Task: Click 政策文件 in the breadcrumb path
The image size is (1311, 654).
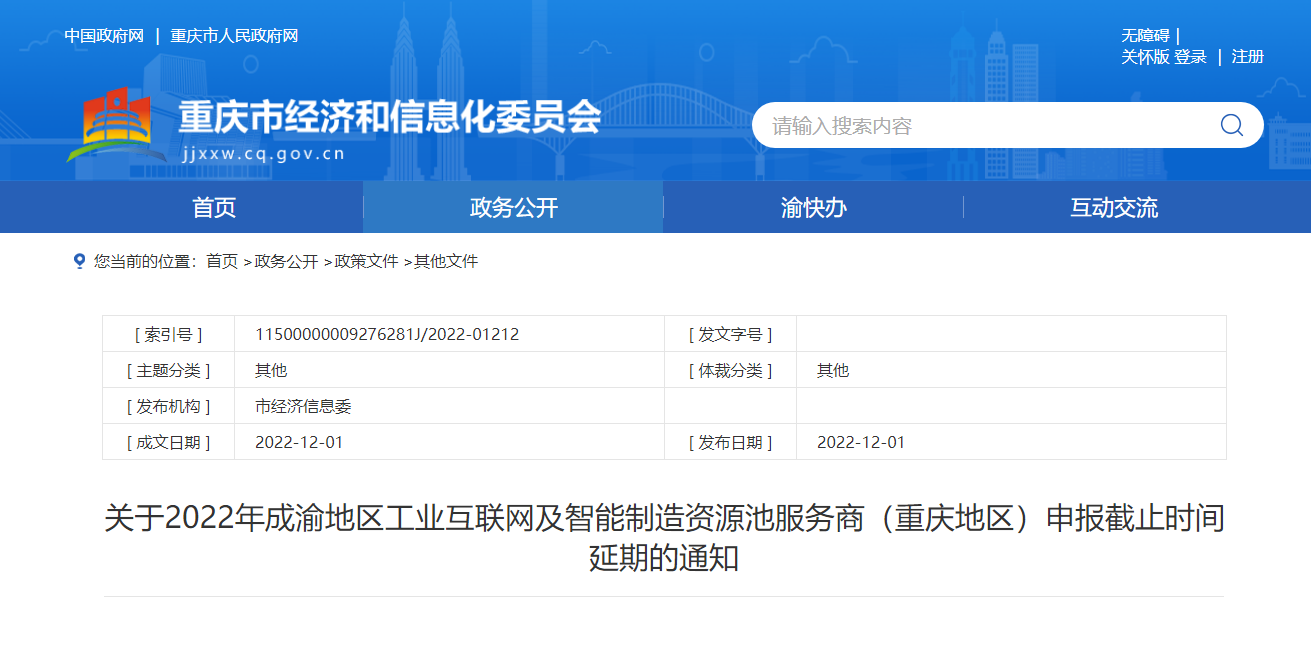Action: click(x=366, y=261)
